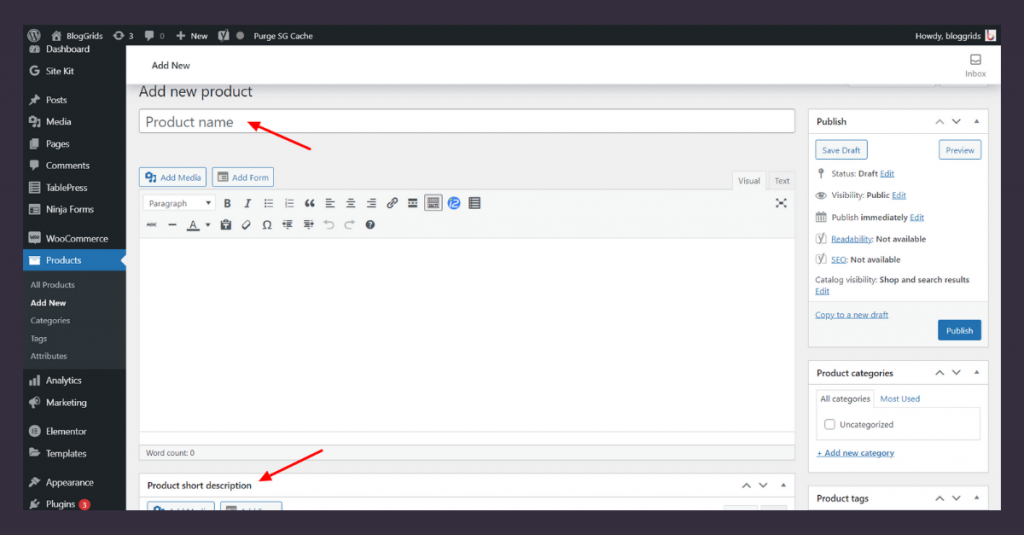Insert a numbered list
Viewport: 1024px width, 535px height.
pos(289,203)
